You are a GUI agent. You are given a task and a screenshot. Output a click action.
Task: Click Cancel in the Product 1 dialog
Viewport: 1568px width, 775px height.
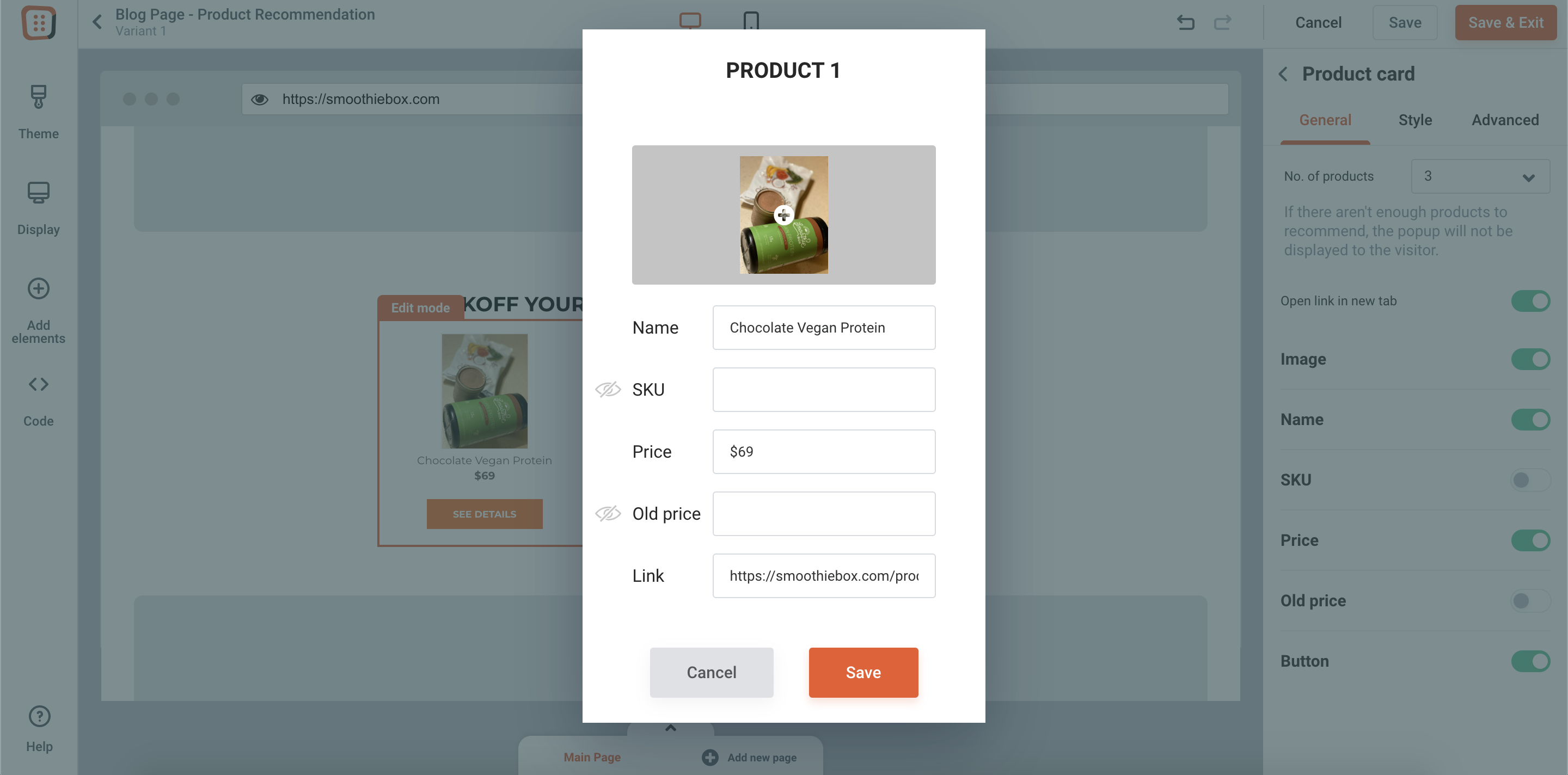[711, 672]
